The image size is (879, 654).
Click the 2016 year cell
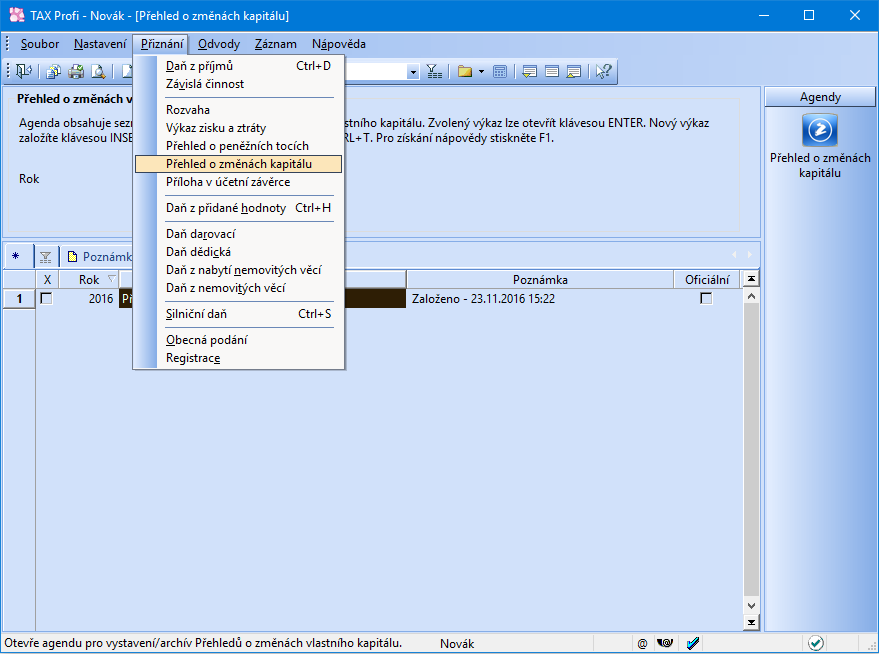[89, 299]
